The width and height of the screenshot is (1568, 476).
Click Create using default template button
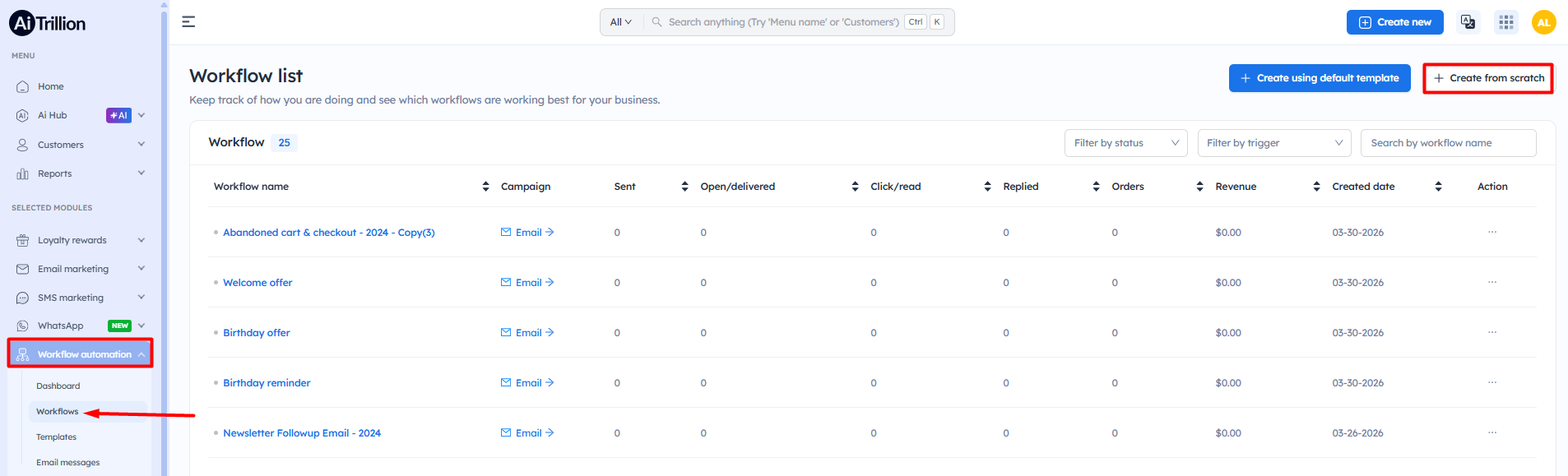[x=1319, y=78]
